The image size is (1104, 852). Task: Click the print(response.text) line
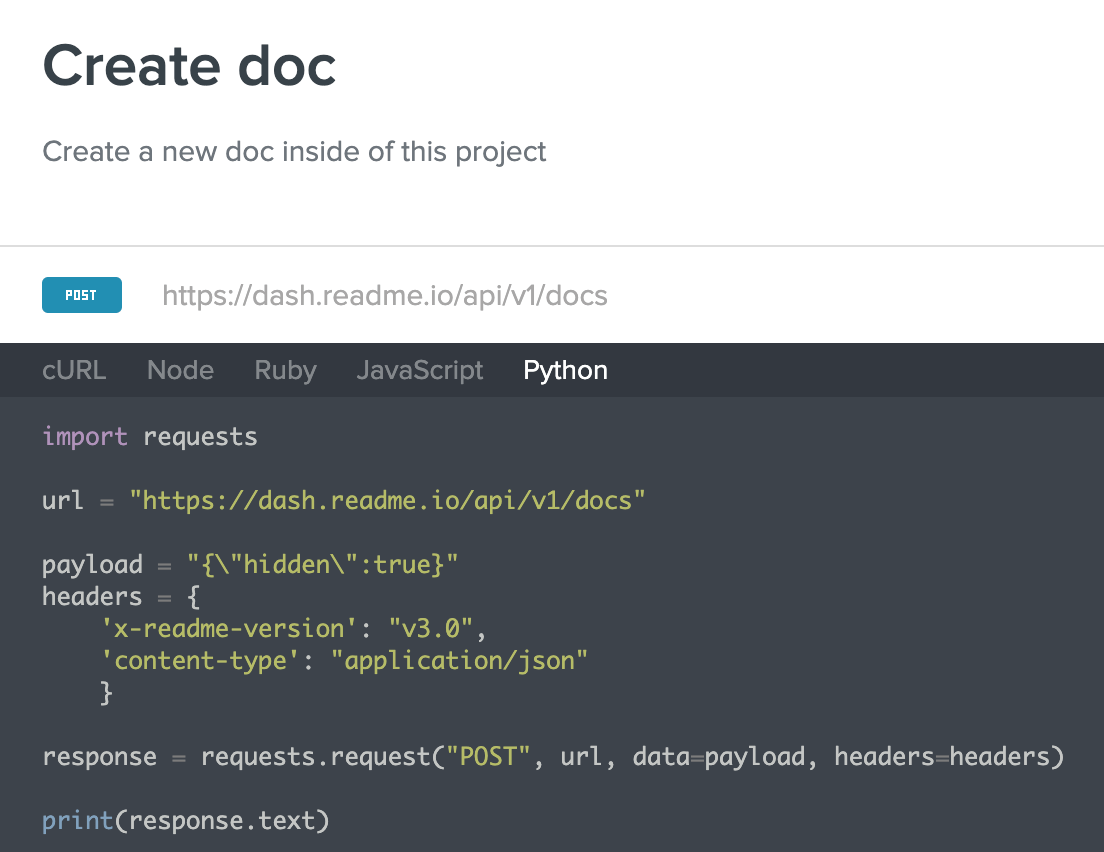tap(186, 821)
